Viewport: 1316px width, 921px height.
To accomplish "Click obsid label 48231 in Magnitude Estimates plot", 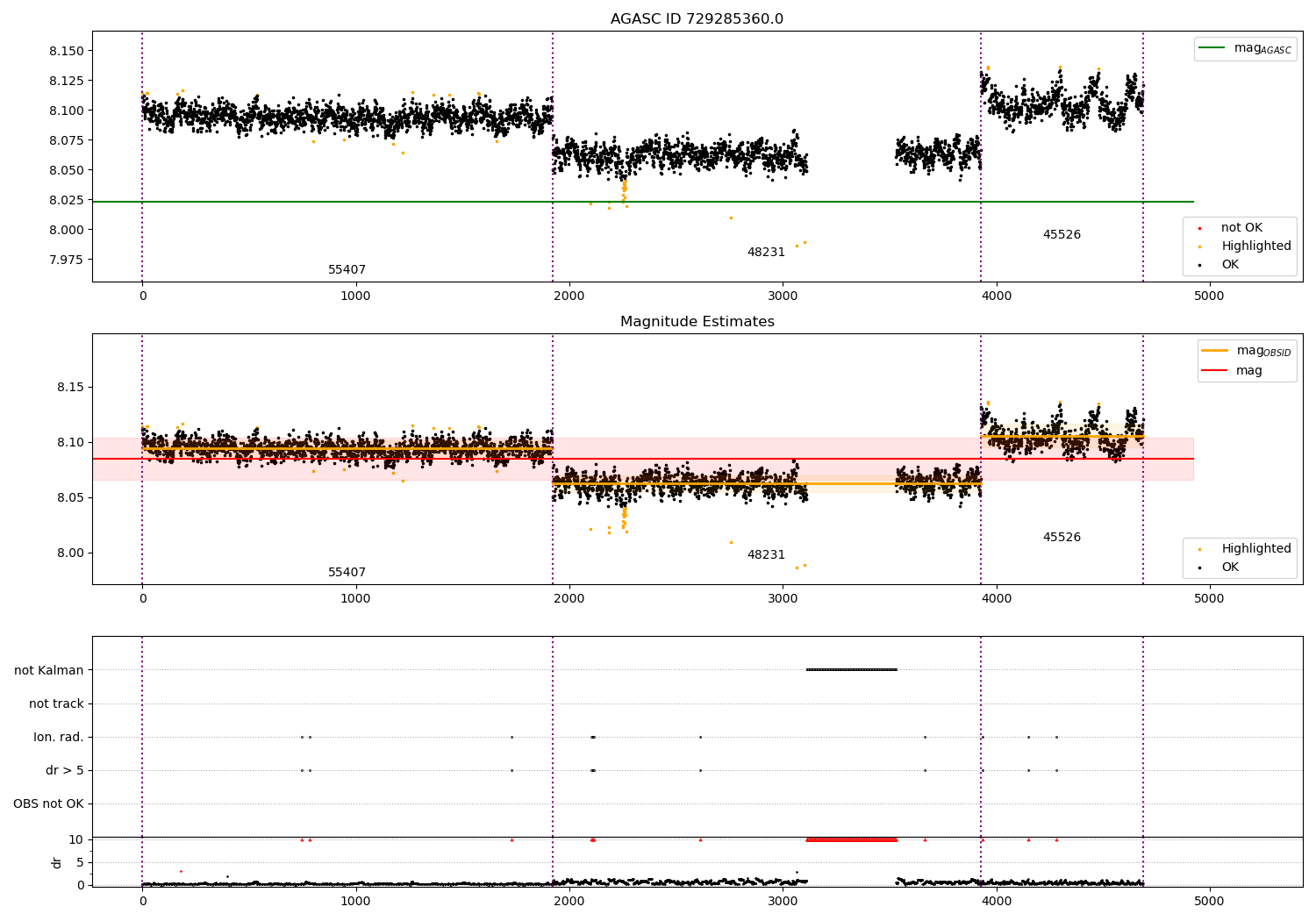I will click(x=766, y=555).
